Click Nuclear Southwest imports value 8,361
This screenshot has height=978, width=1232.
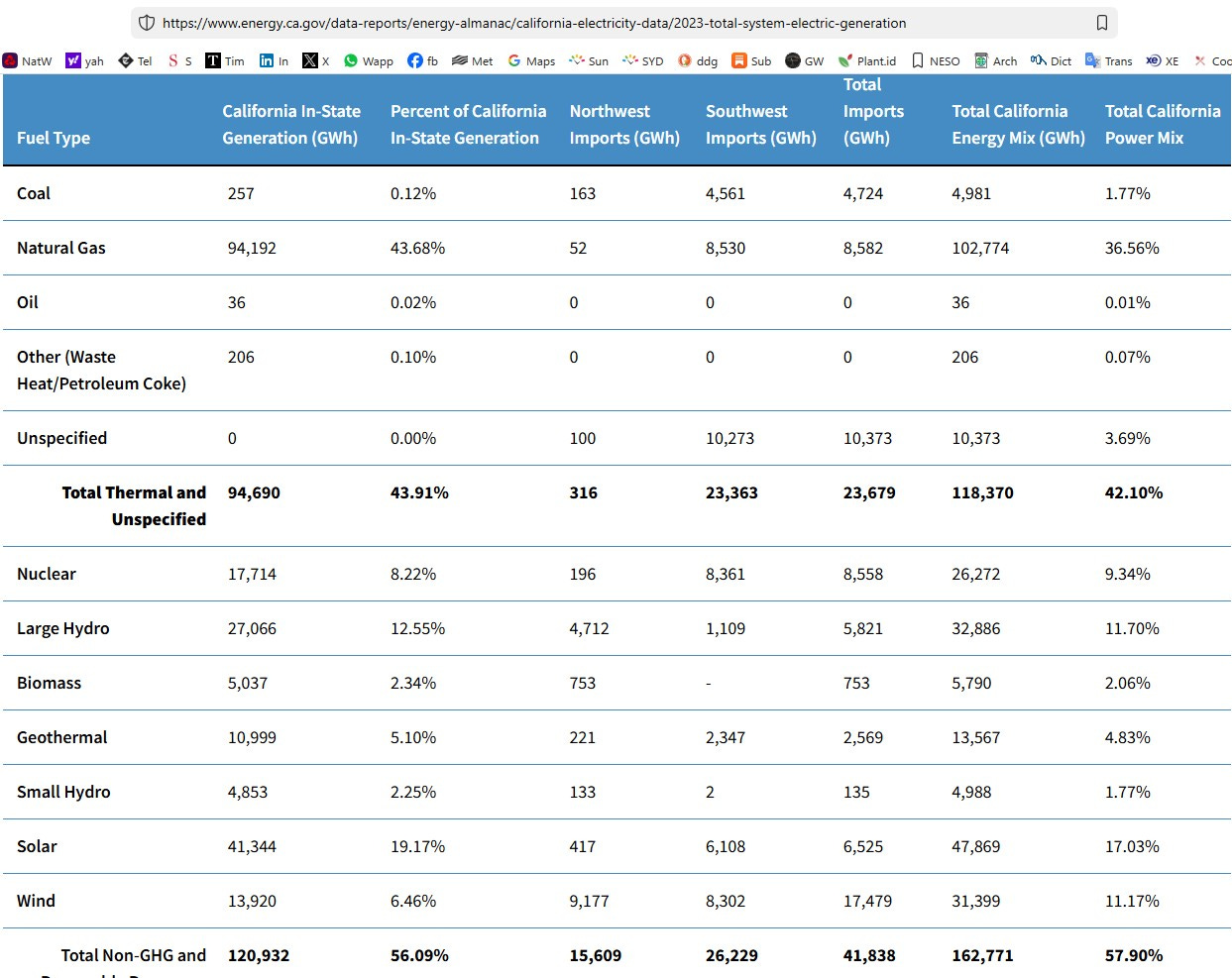pos(726,574)
